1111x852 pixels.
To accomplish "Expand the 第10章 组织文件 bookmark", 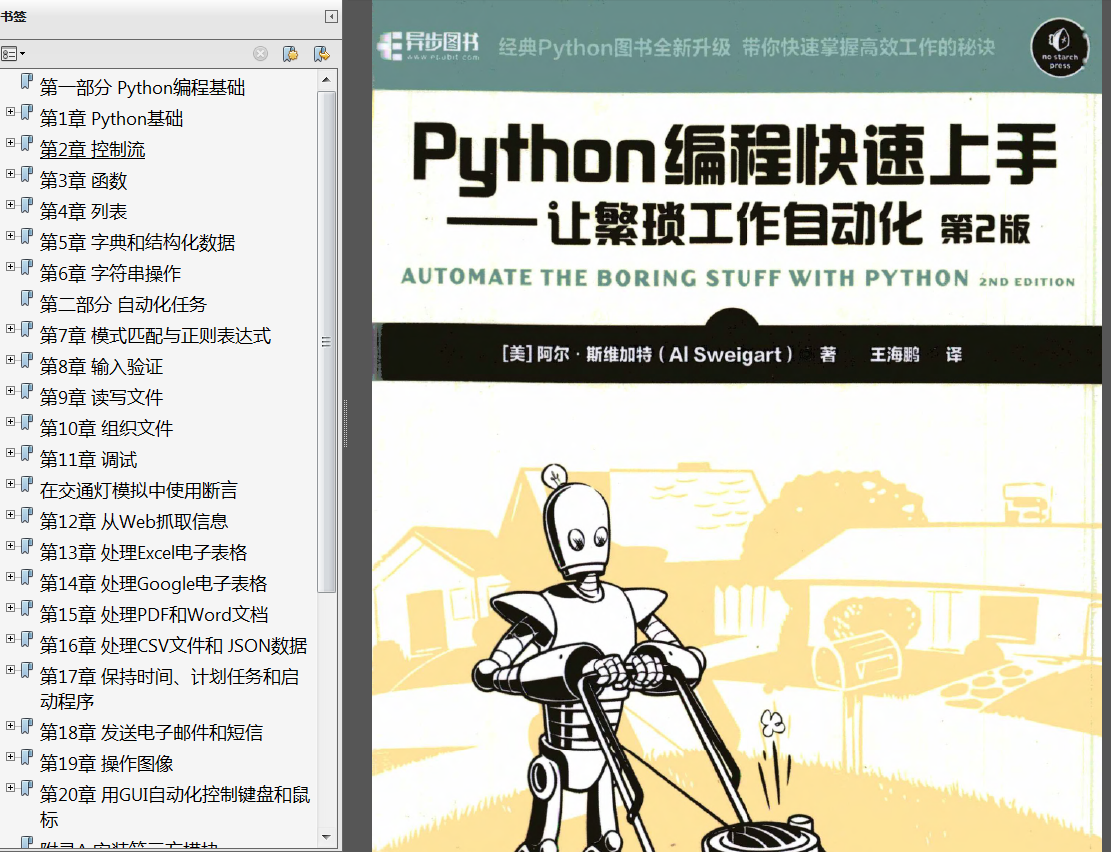I will tap(10, 422).
